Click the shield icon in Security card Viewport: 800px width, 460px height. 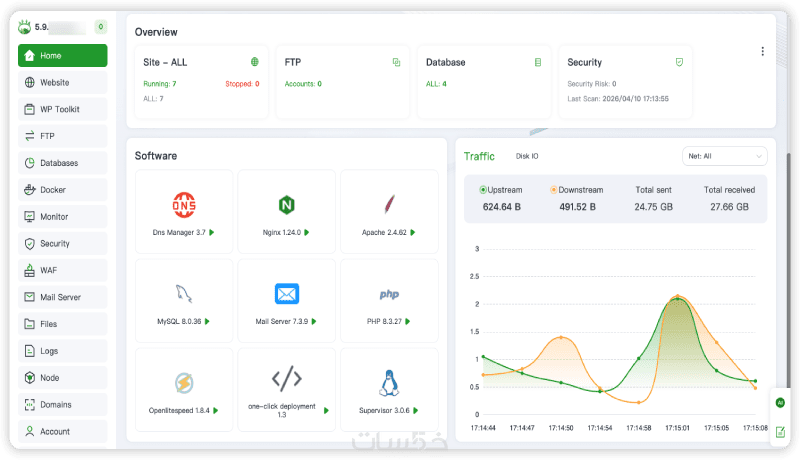coord(679,62)
